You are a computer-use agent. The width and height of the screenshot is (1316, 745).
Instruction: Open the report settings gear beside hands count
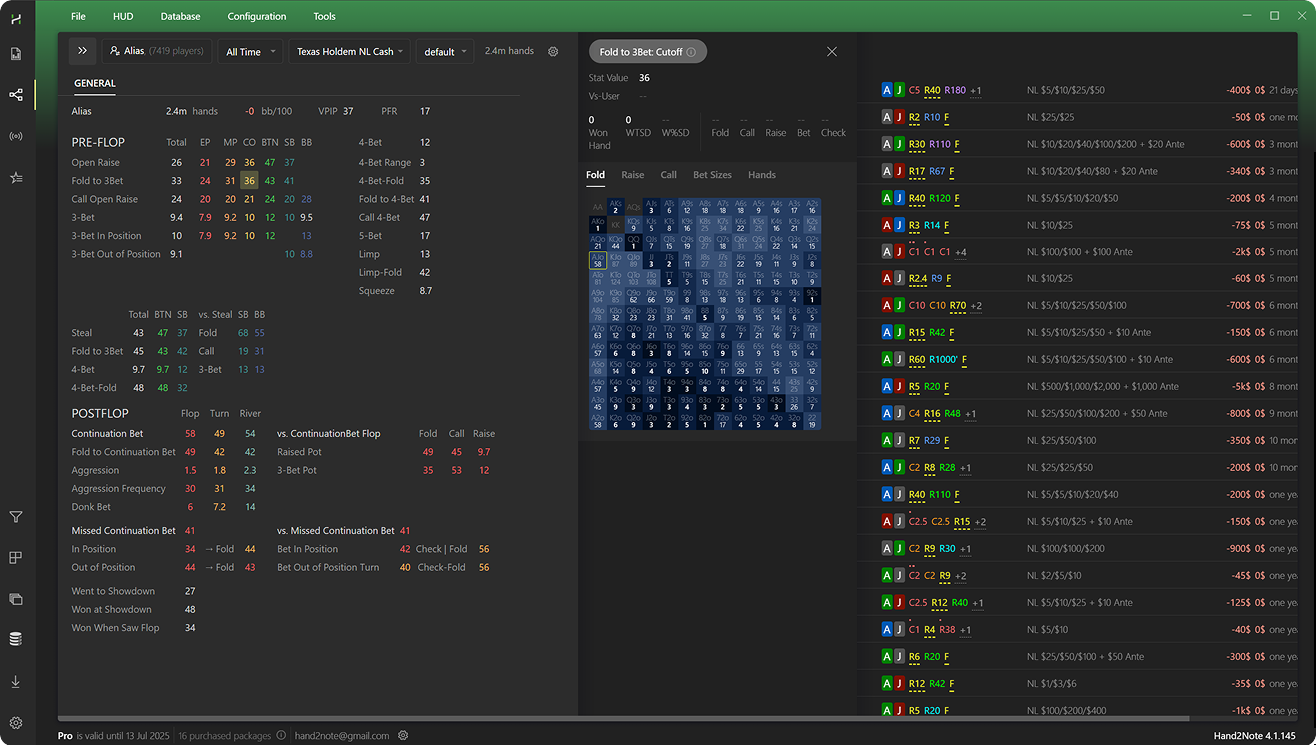coord(553,51)
